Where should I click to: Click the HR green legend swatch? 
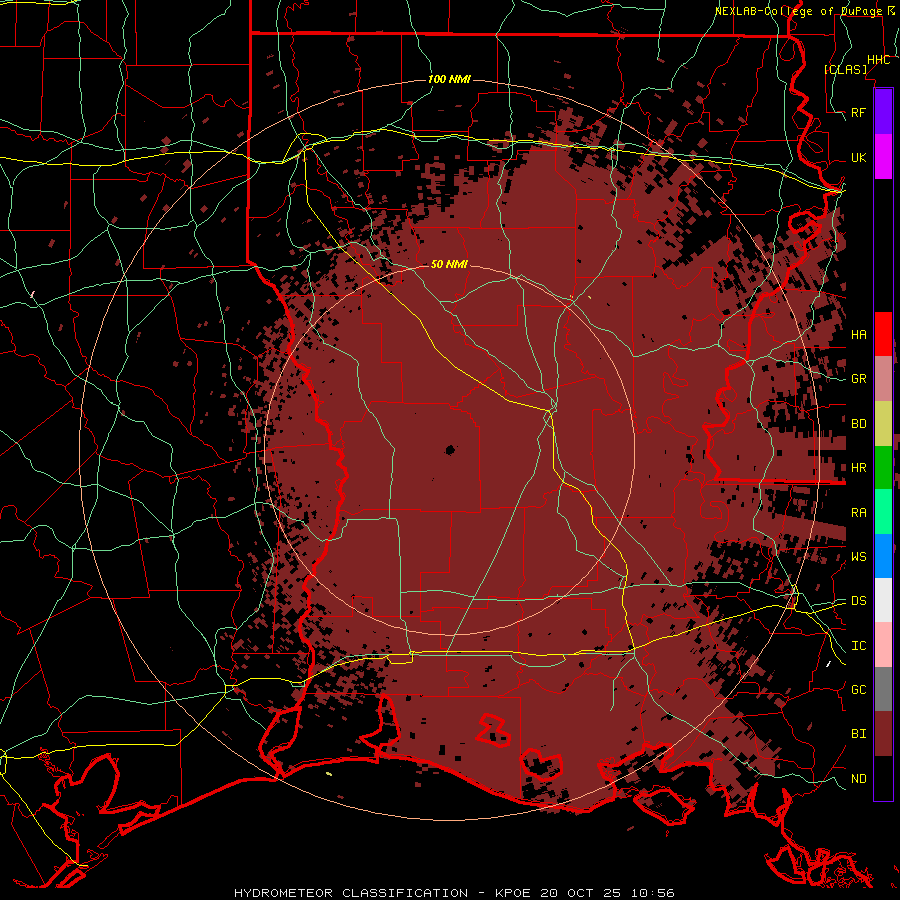[883, 468]
